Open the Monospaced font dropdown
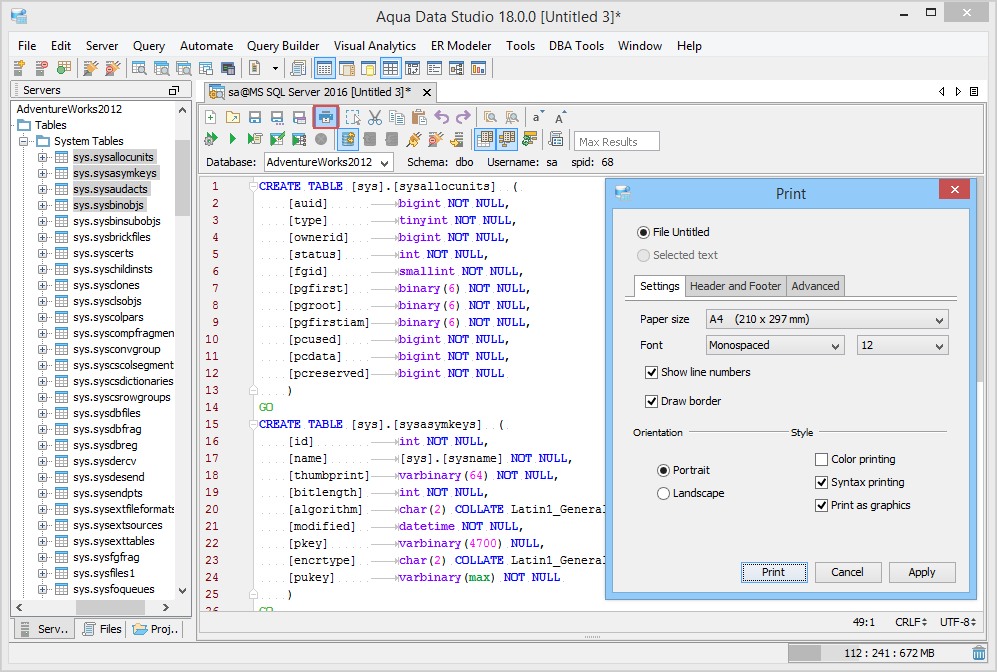 coord(775,346)
